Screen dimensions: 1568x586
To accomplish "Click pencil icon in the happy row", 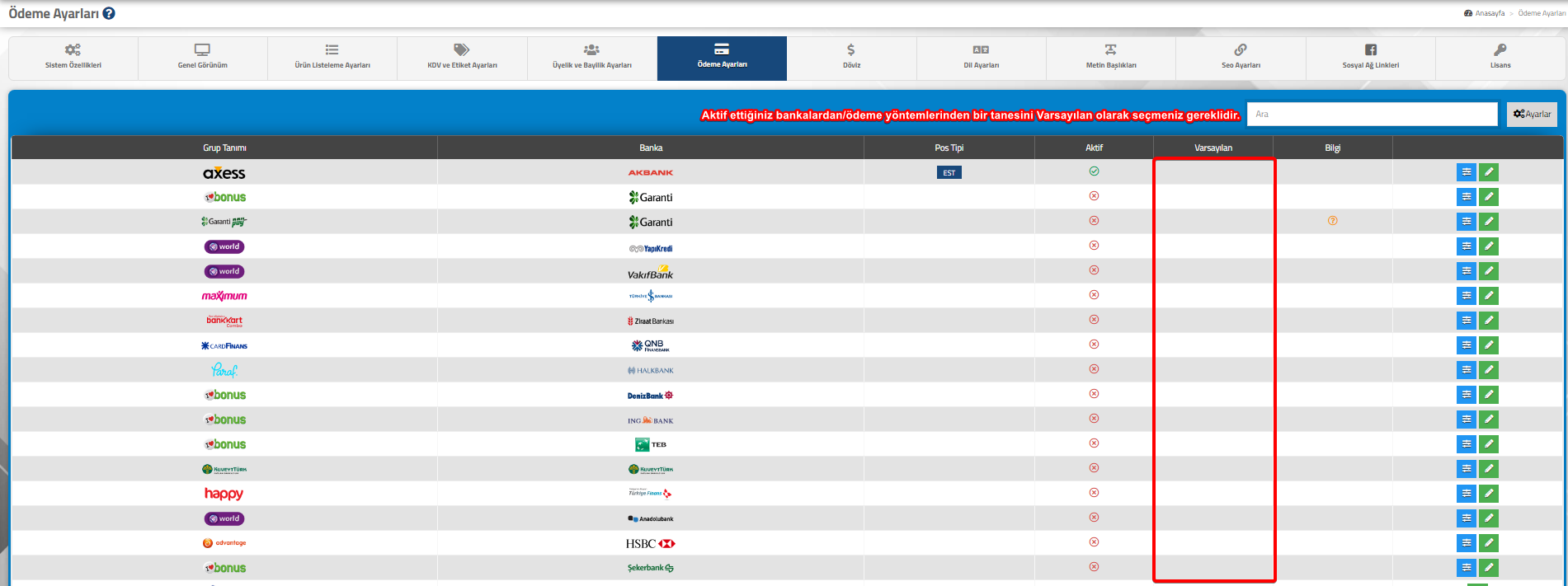I will coord(1489,494).
